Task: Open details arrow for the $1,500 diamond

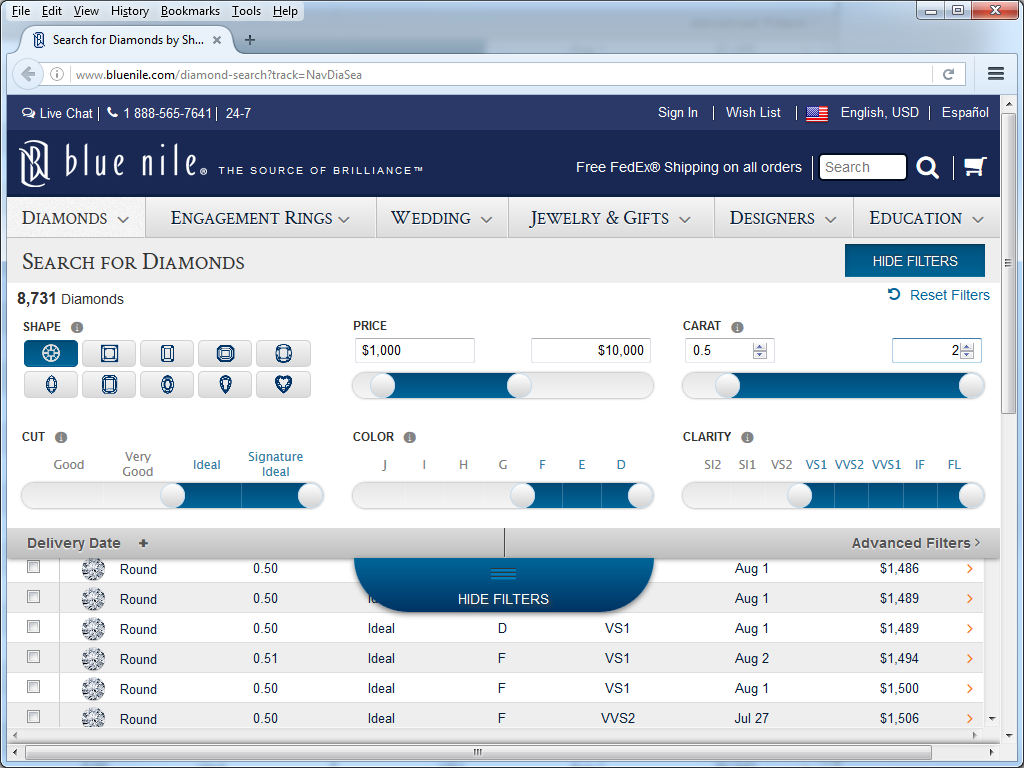Action: coord(970,689)
